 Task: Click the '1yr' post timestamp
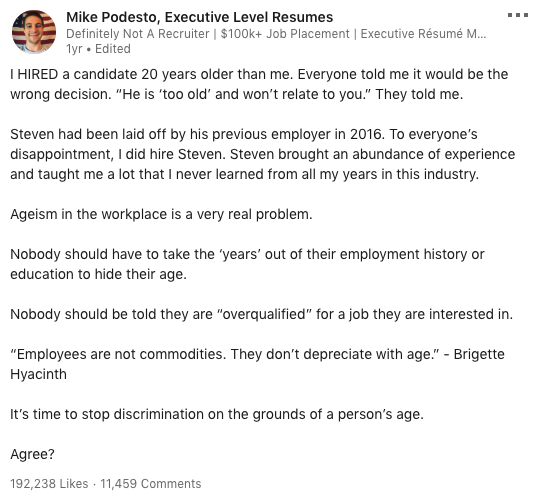point(74,49)
